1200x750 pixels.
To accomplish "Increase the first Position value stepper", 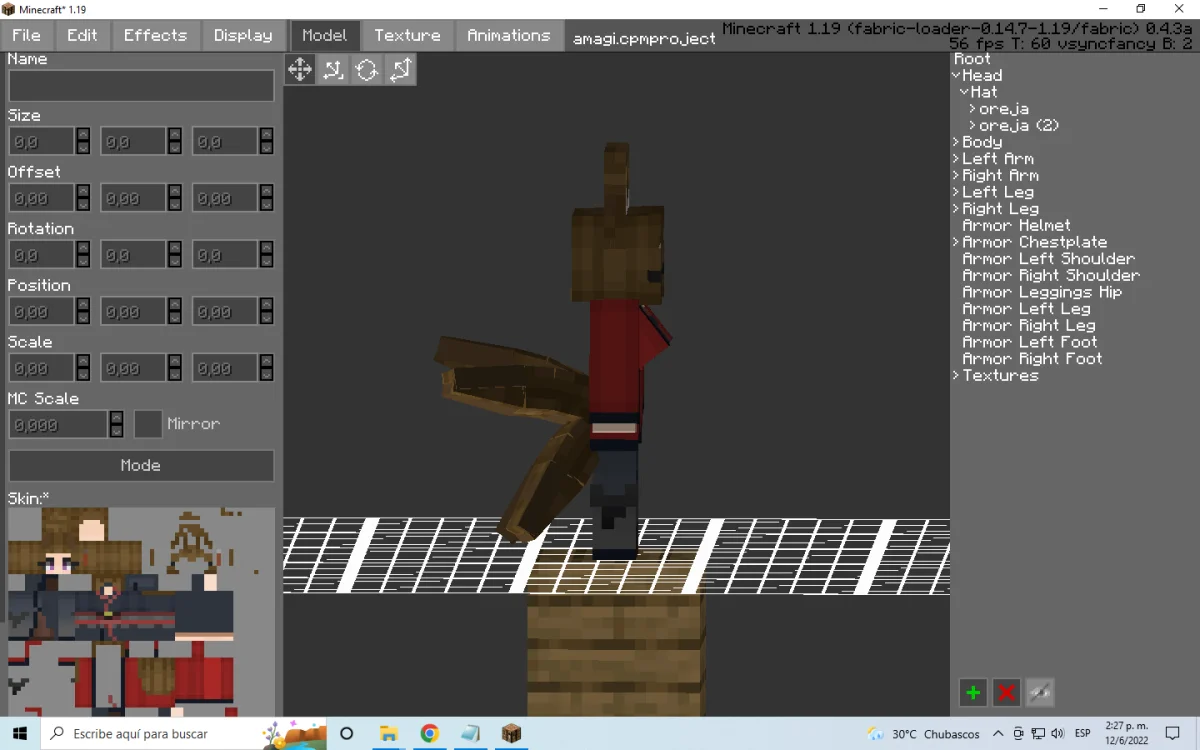I will point(83,304).
